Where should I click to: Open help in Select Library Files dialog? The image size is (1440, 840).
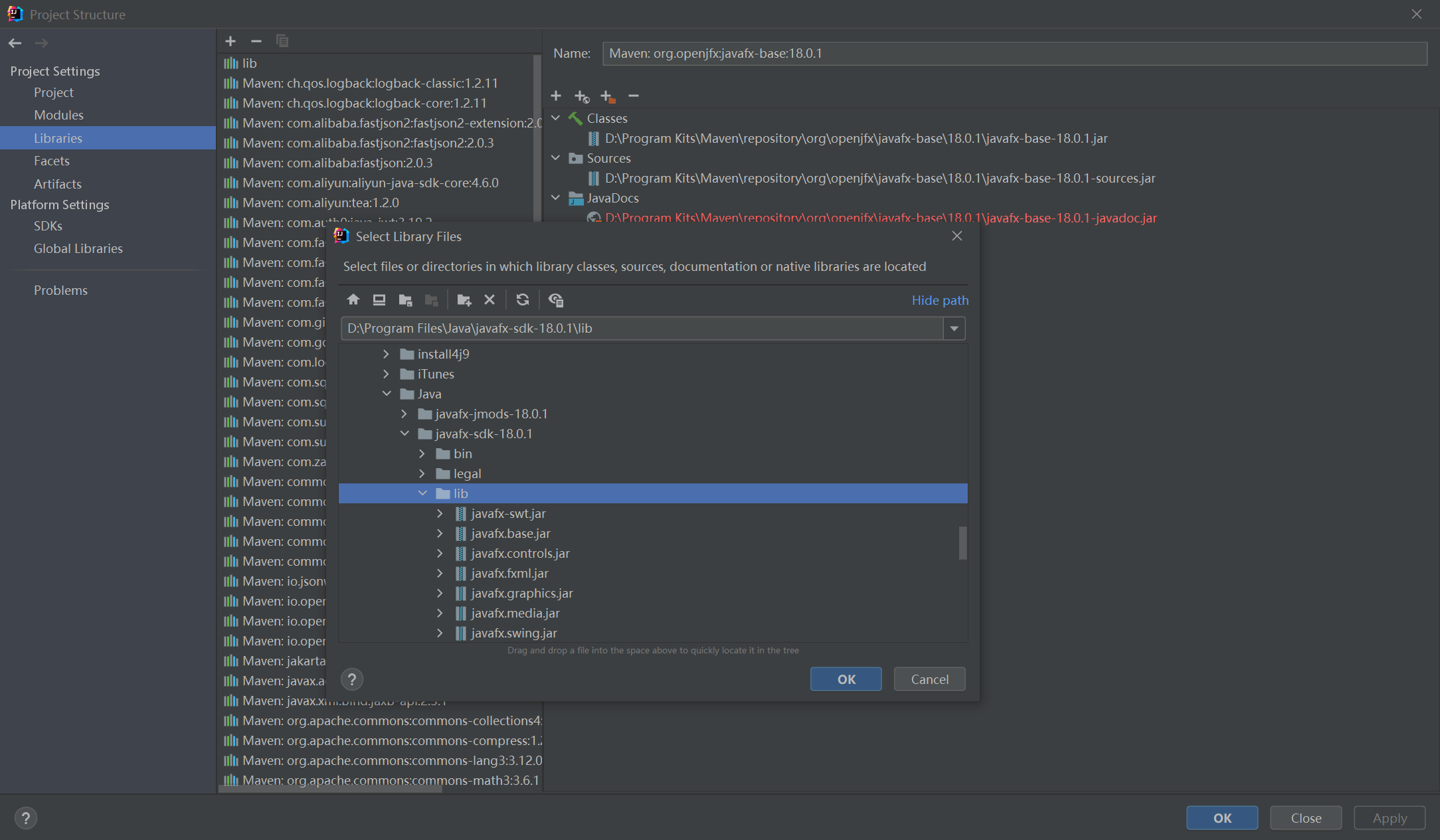click(352, 679)
